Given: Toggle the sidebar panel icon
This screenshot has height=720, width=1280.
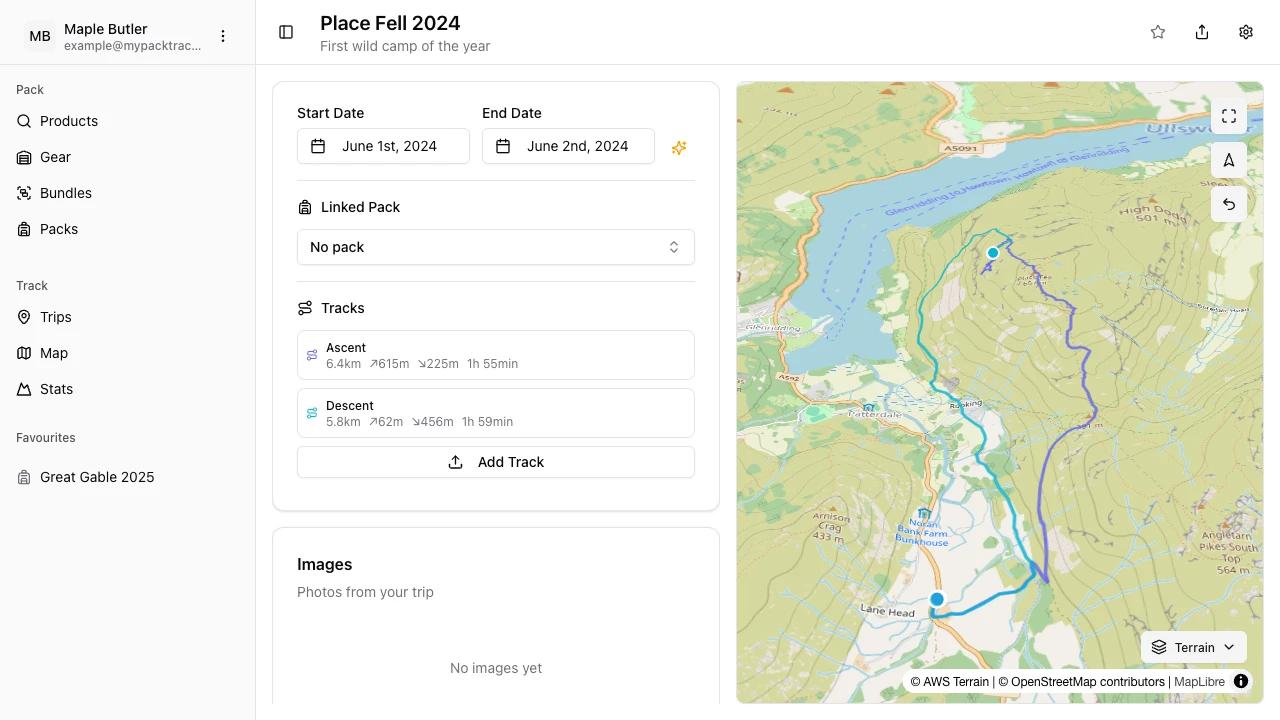Looking at the screenshot, I should tap(286, 32).
